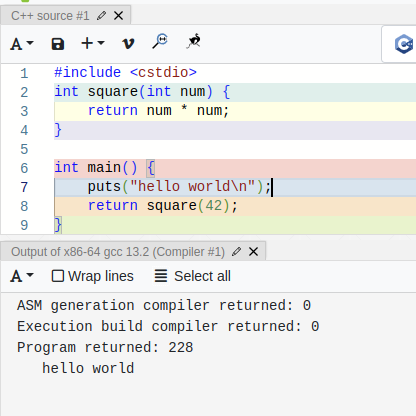Open the add new pane plus dropdown
Viewport: 416px width, 416px height.
click(x=93, y=43)
